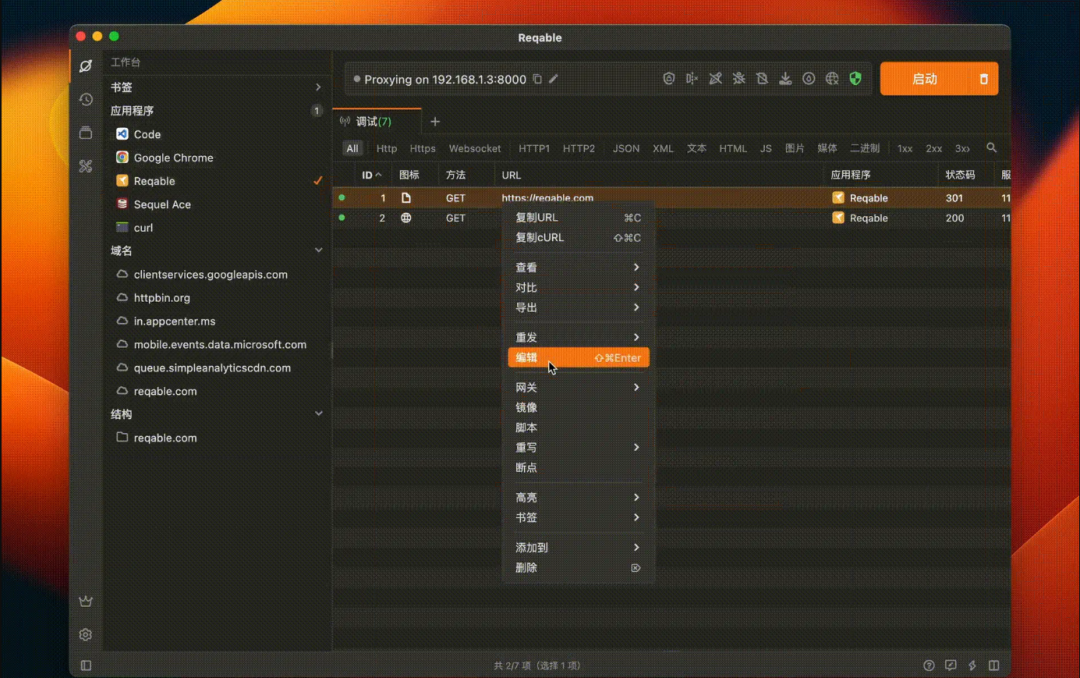This screenshot has height=678, width=1080.
Task: Select the curl application entry
Action: click(x=217, y=227)
